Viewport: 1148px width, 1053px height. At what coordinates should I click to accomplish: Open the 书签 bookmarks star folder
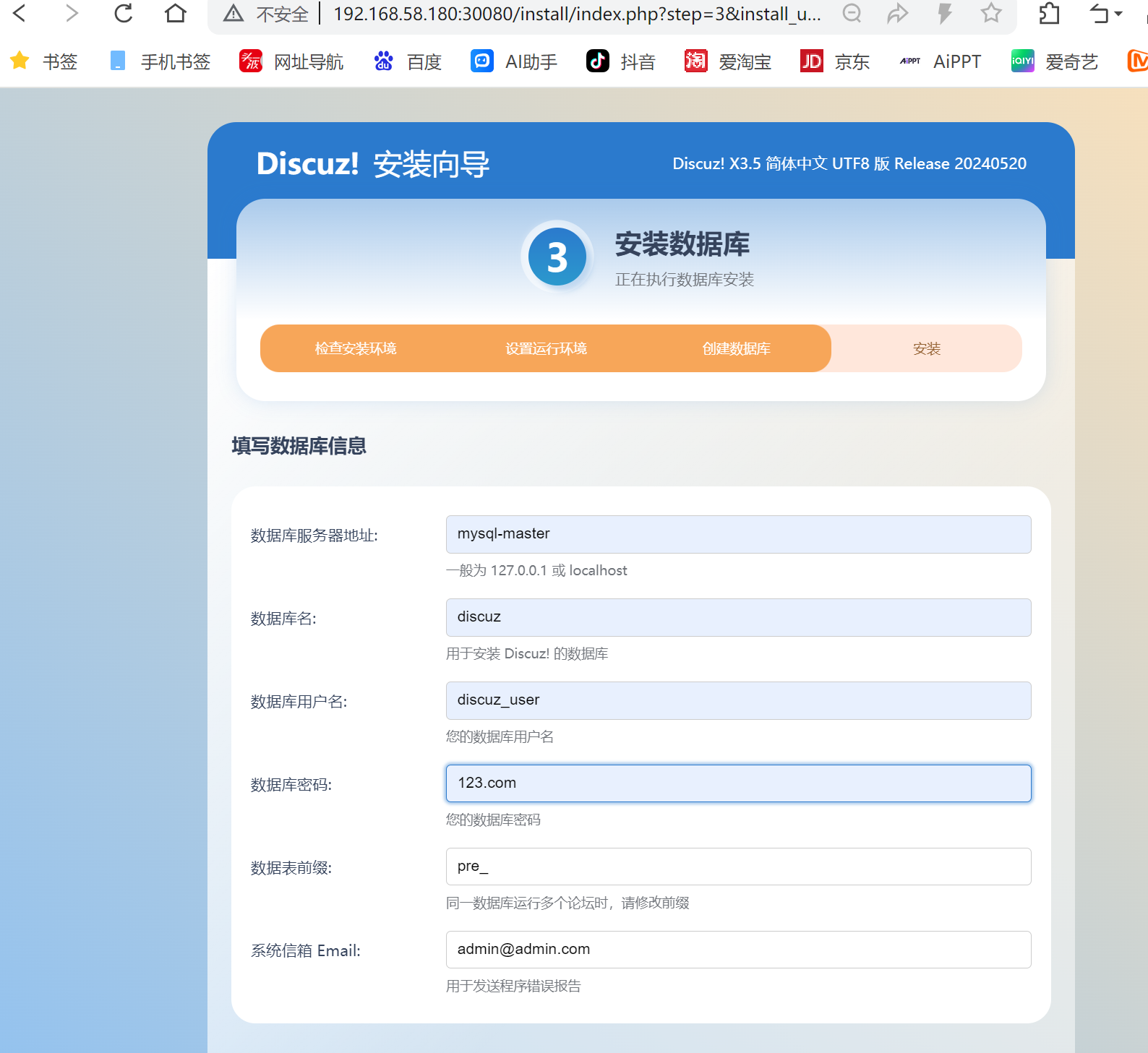[x=43, y=61]
